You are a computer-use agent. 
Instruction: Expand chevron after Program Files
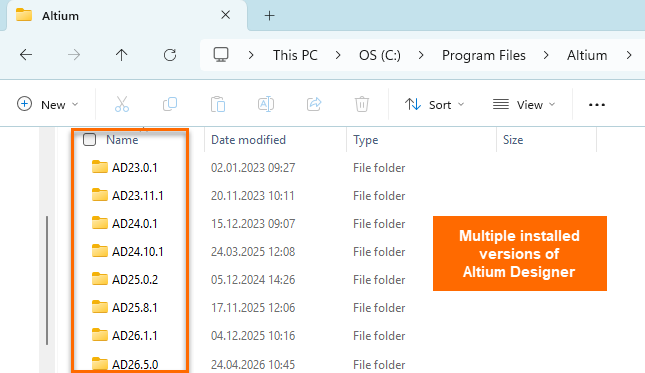coord(546,55)
